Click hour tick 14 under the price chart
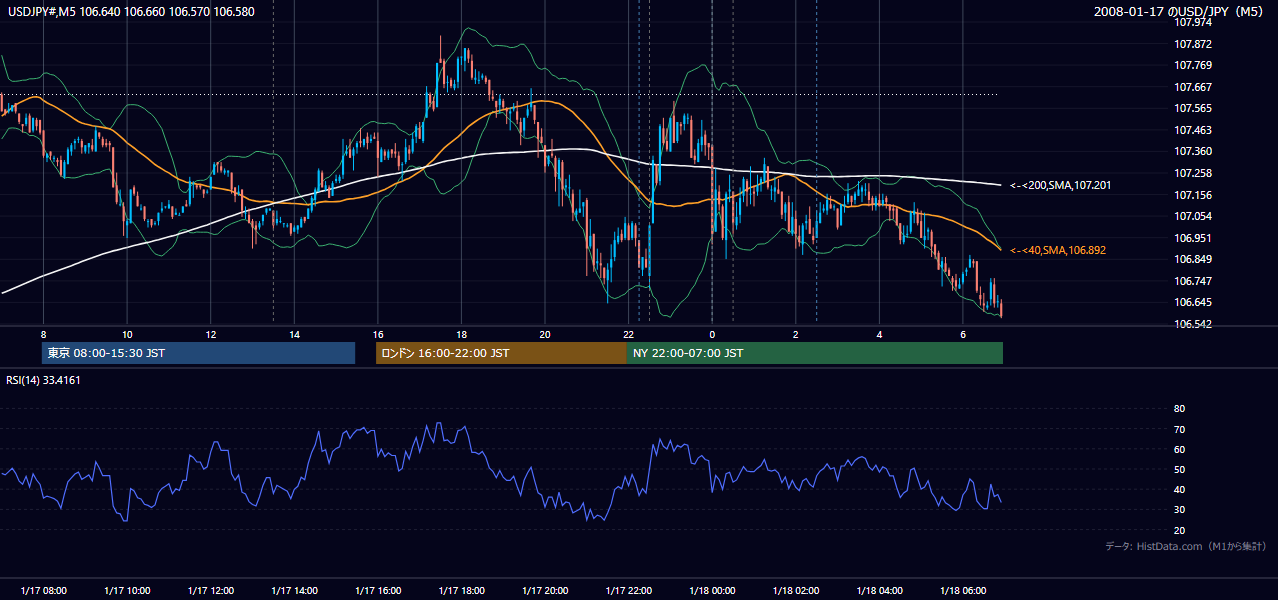This screenshot has width=1278, height=600. point(294,334)
